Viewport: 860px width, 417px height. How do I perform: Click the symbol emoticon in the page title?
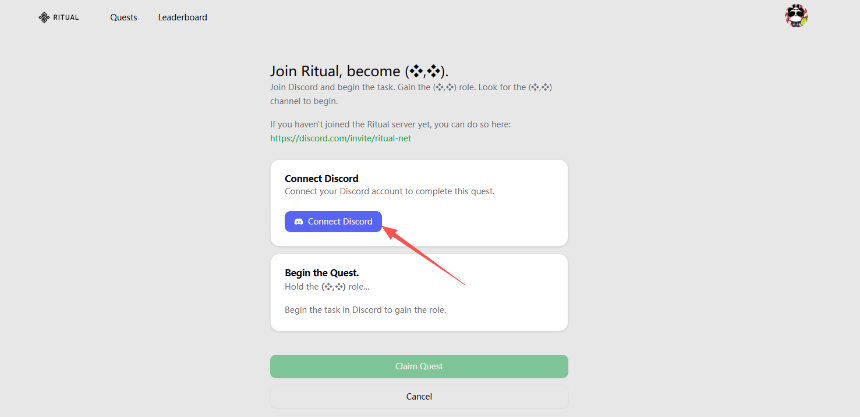pos(427,72)
